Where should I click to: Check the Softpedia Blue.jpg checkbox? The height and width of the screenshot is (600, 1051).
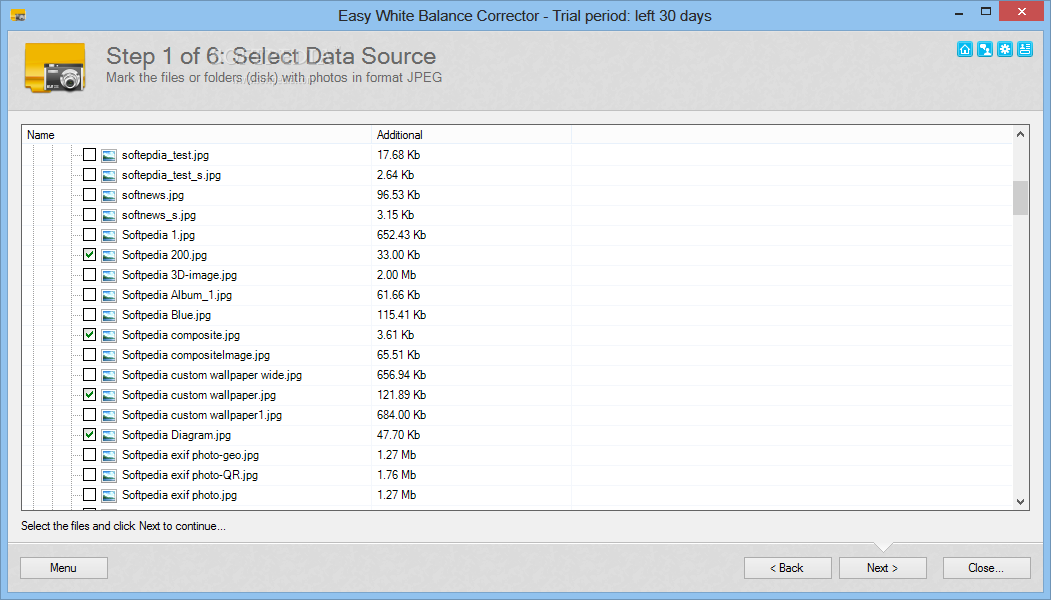click(89, 314)
